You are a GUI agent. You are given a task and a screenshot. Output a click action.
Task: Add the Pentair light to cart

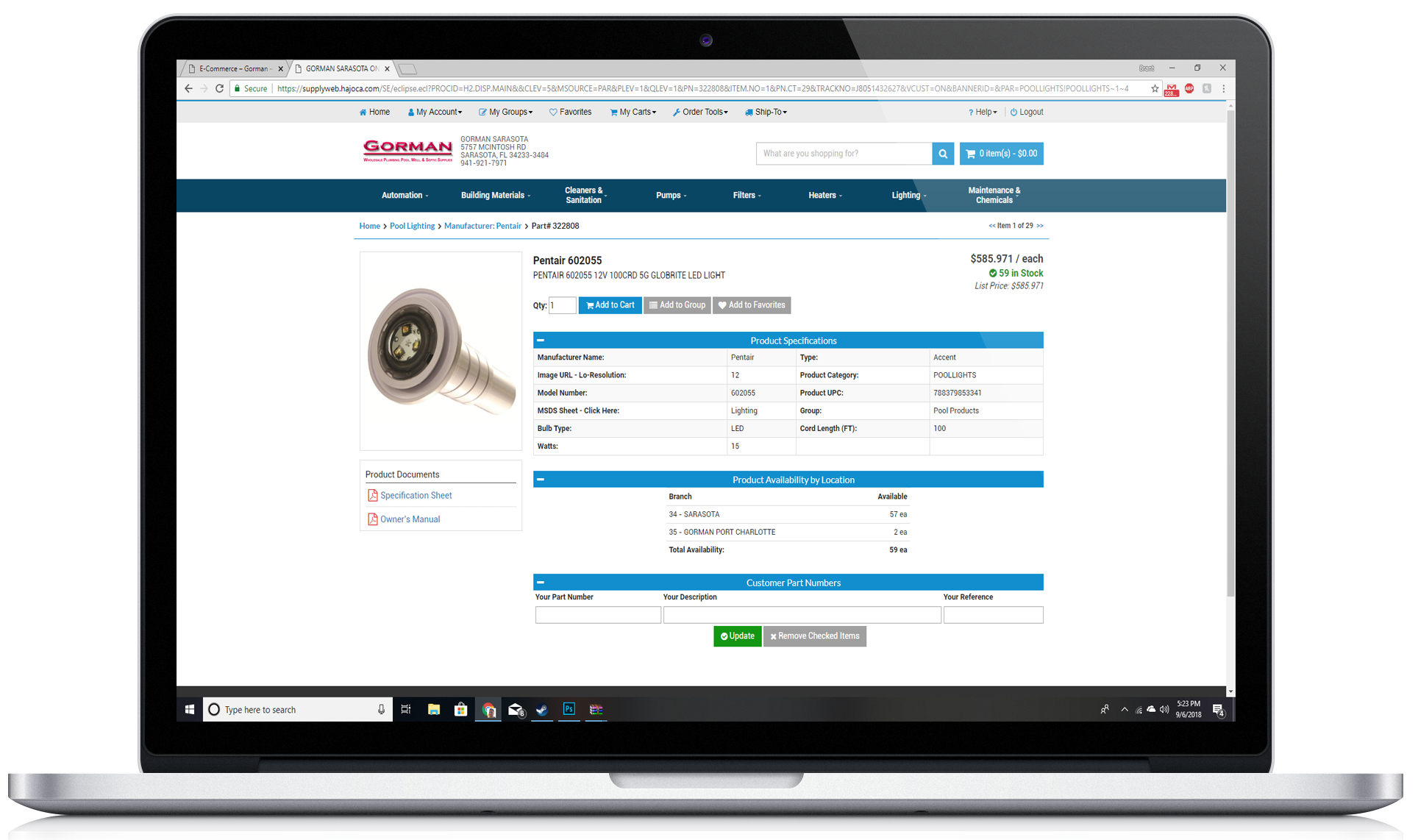[x=610, y=305]
